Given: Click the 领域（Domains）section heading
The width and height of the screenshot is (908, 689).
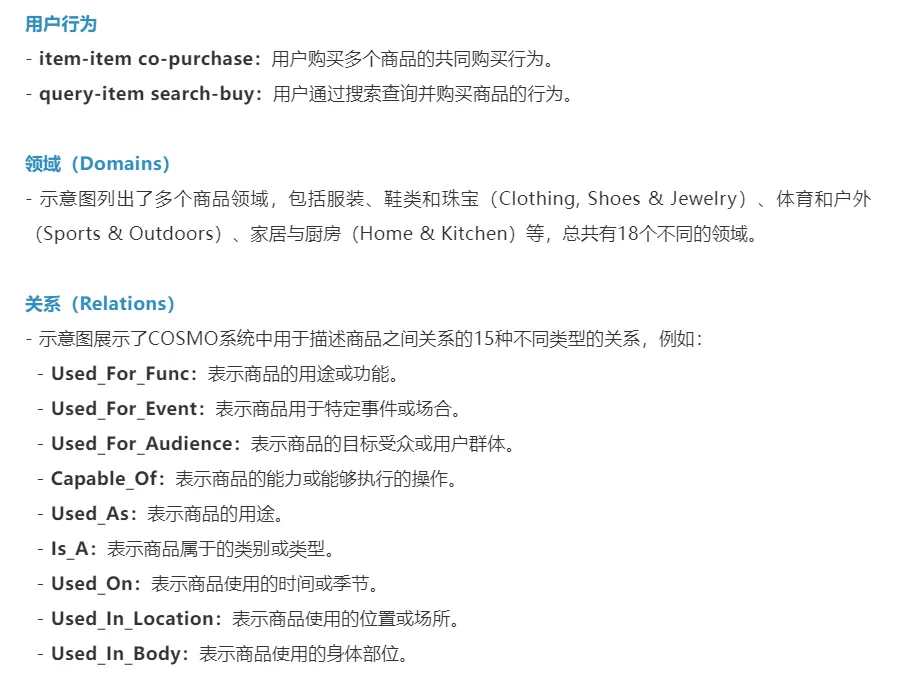Looking at the screenshot, I should click(97, 163).
